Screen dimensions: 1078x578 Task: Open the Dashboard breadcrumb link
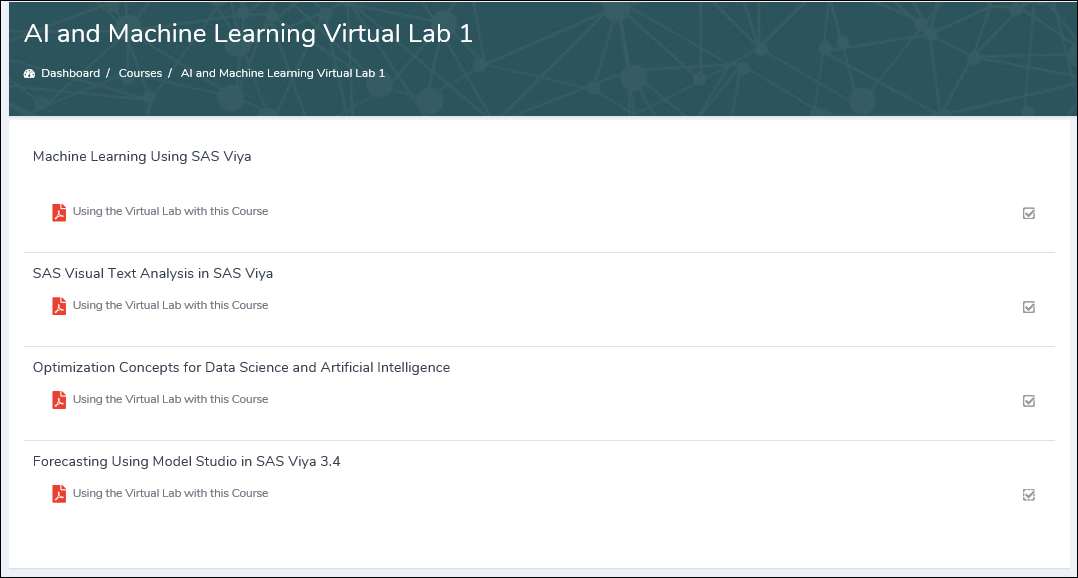(x=70, y=72)
